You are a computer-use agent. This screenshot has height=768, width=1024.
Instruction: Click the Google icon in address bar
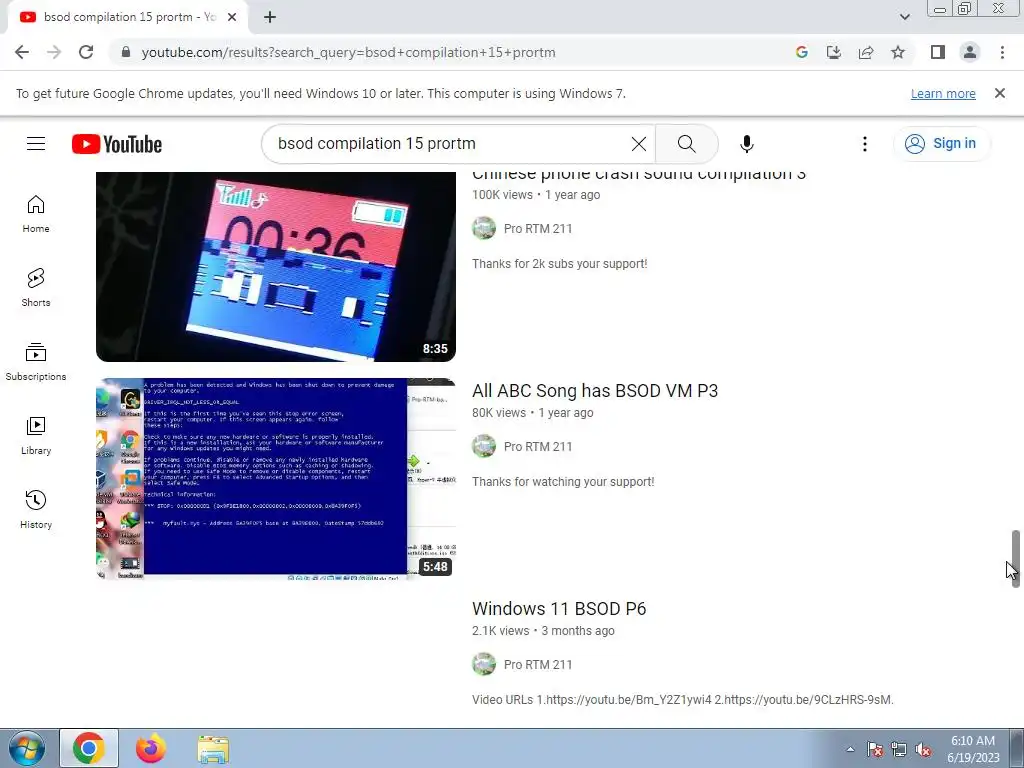(802, 52)
